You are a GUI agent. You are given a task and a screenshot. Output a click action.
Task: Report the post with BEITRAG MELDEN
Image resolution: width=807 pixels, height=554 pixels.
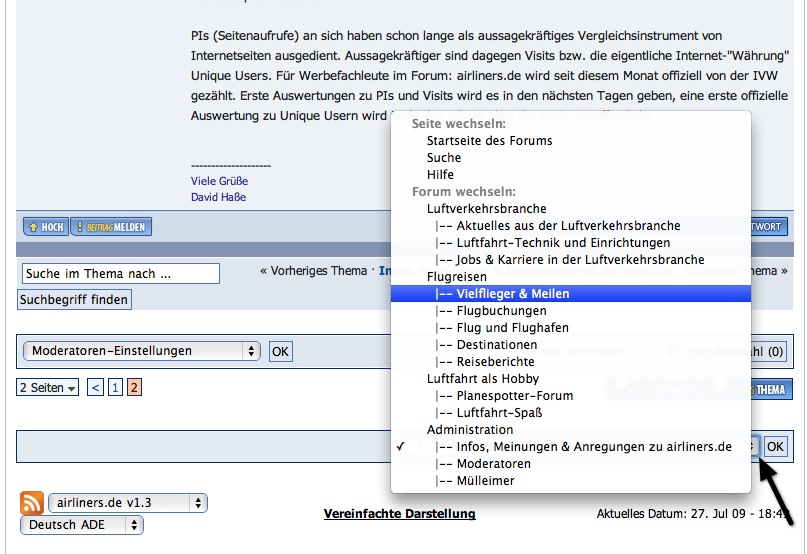(111, 227)
